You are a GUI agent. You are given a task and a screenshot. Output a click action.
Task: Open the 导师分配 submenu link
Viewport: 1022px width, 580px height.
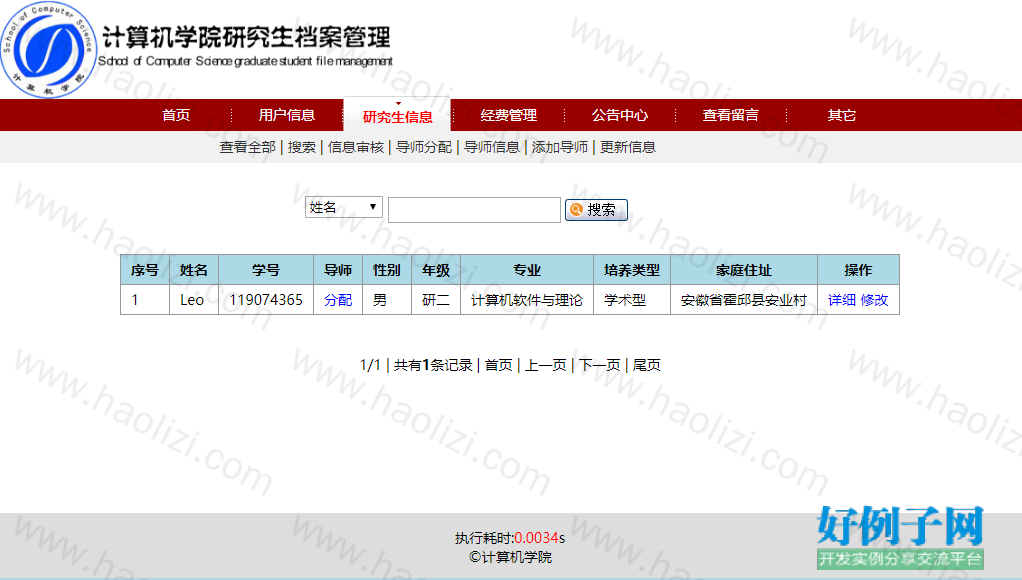pyautogui.click(x=424, y=147)
